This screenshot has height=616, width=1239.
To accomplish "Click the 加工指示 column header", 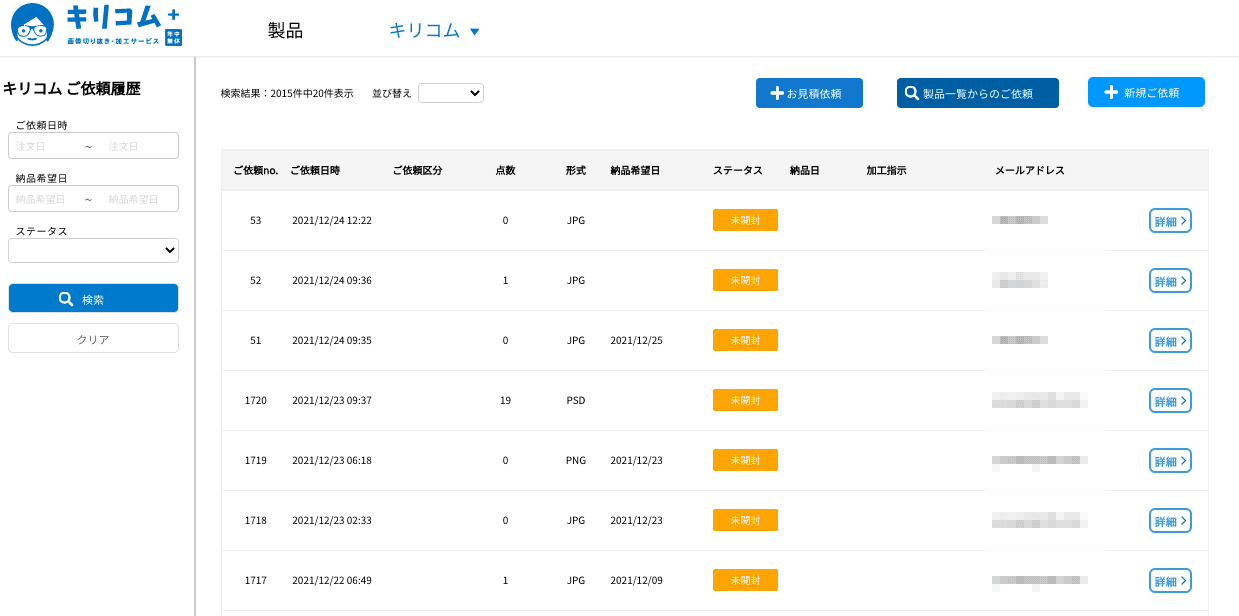I will (886, 170).
